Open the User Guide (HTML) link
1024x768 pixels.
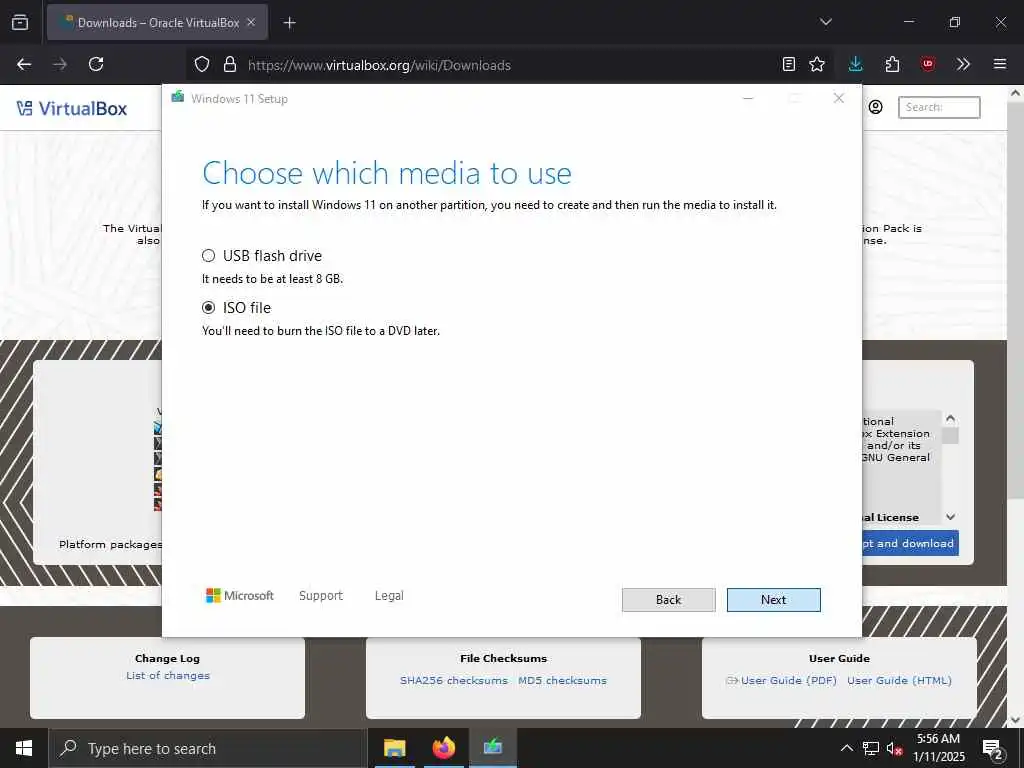pyautogui.click(x=899, y=680)
